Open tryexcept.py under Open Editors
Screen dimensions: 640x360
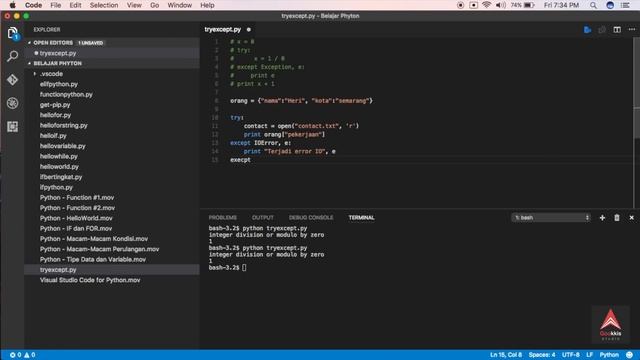[58, 53]
